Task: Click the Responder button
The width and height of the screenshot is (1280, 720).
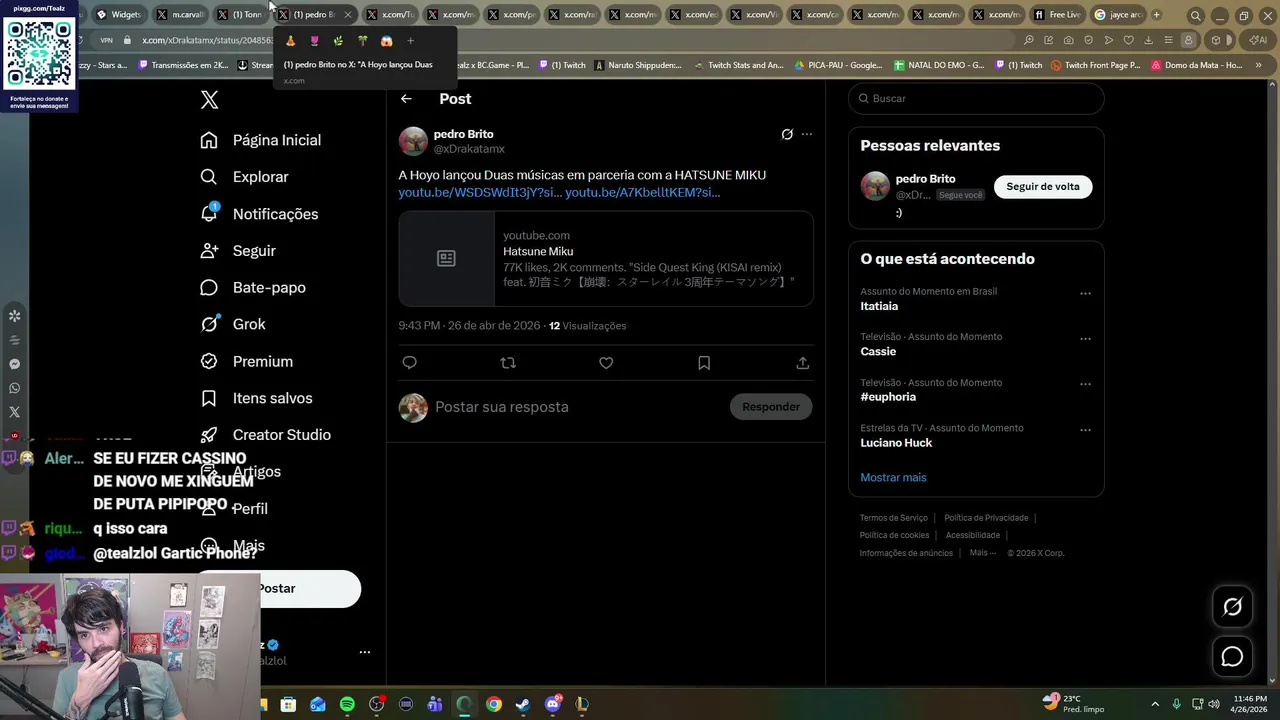Action: pos(771,407)
